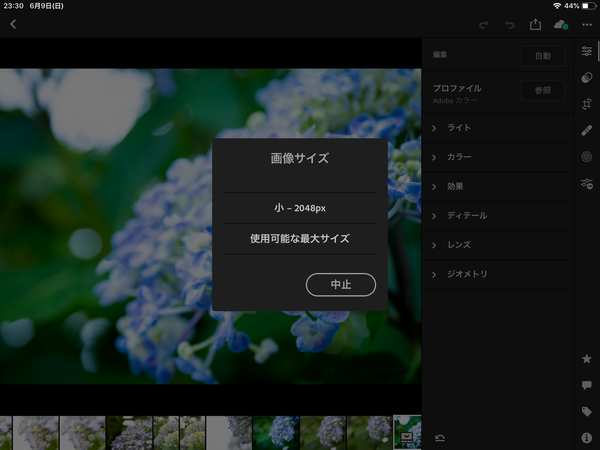Click the 参照 browse profile button
The height and width of the screenshot is (450, 600).
(x=543, y=90)
